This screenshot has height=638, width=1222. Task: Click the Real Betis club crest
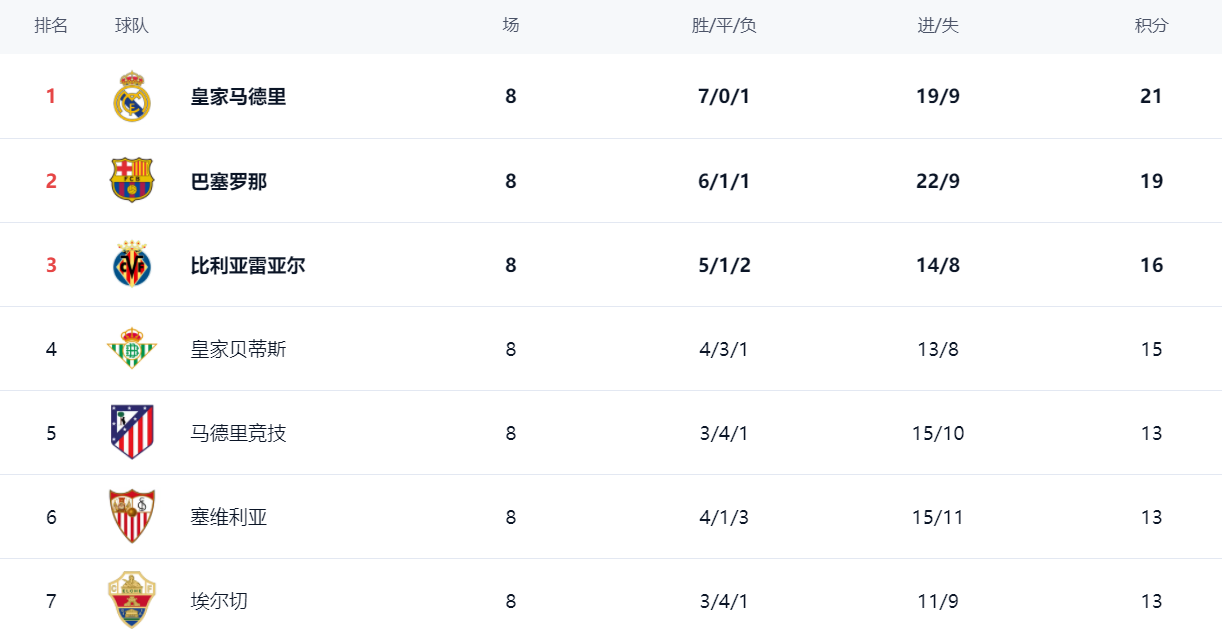click(x=131, y=349)
